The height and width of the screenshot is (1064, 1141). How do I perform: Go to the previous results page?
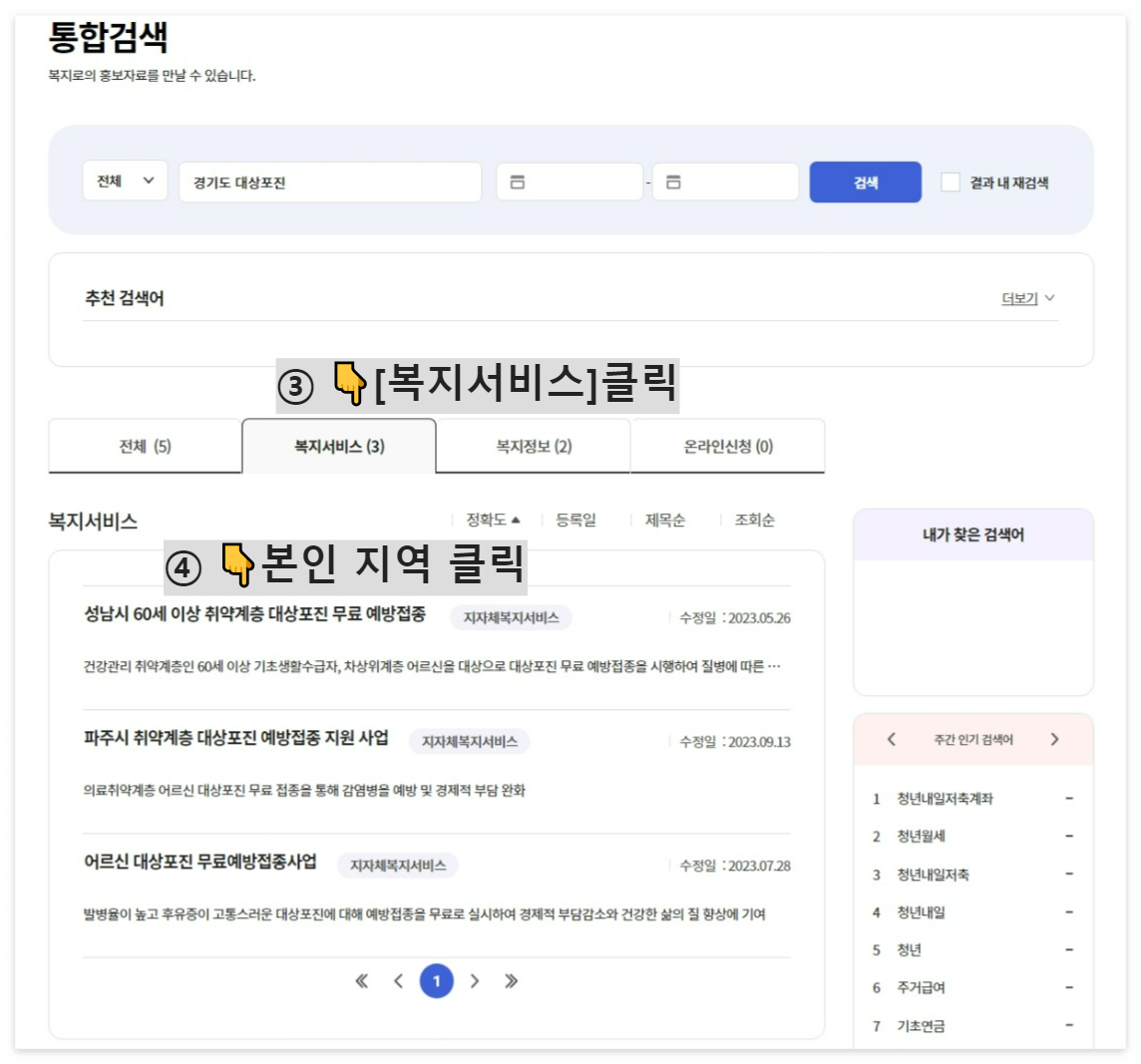(400, 980)
